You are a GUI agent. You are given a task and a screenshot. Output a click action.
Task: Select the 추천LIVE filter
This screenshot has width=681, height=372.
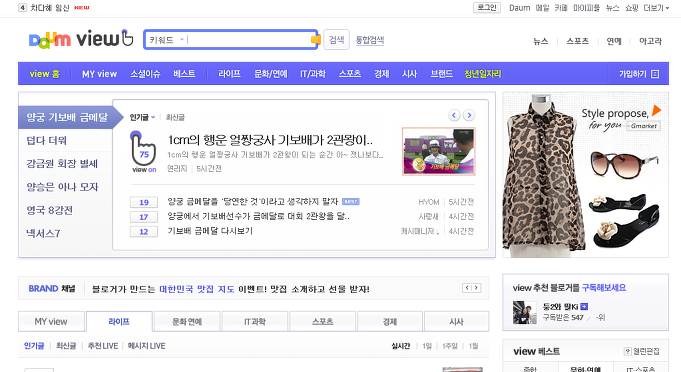pos(103,346)
